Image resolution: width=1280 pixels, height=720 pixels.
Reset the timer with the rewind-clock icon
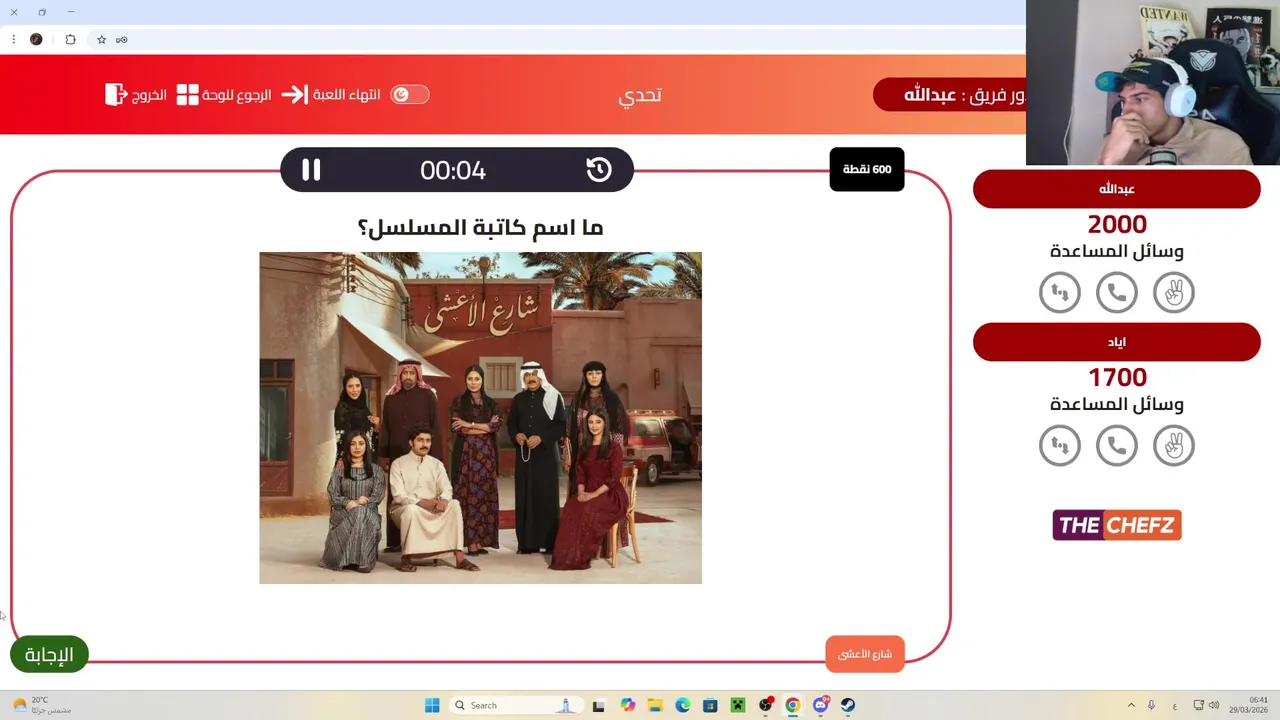tap(599, 170)
